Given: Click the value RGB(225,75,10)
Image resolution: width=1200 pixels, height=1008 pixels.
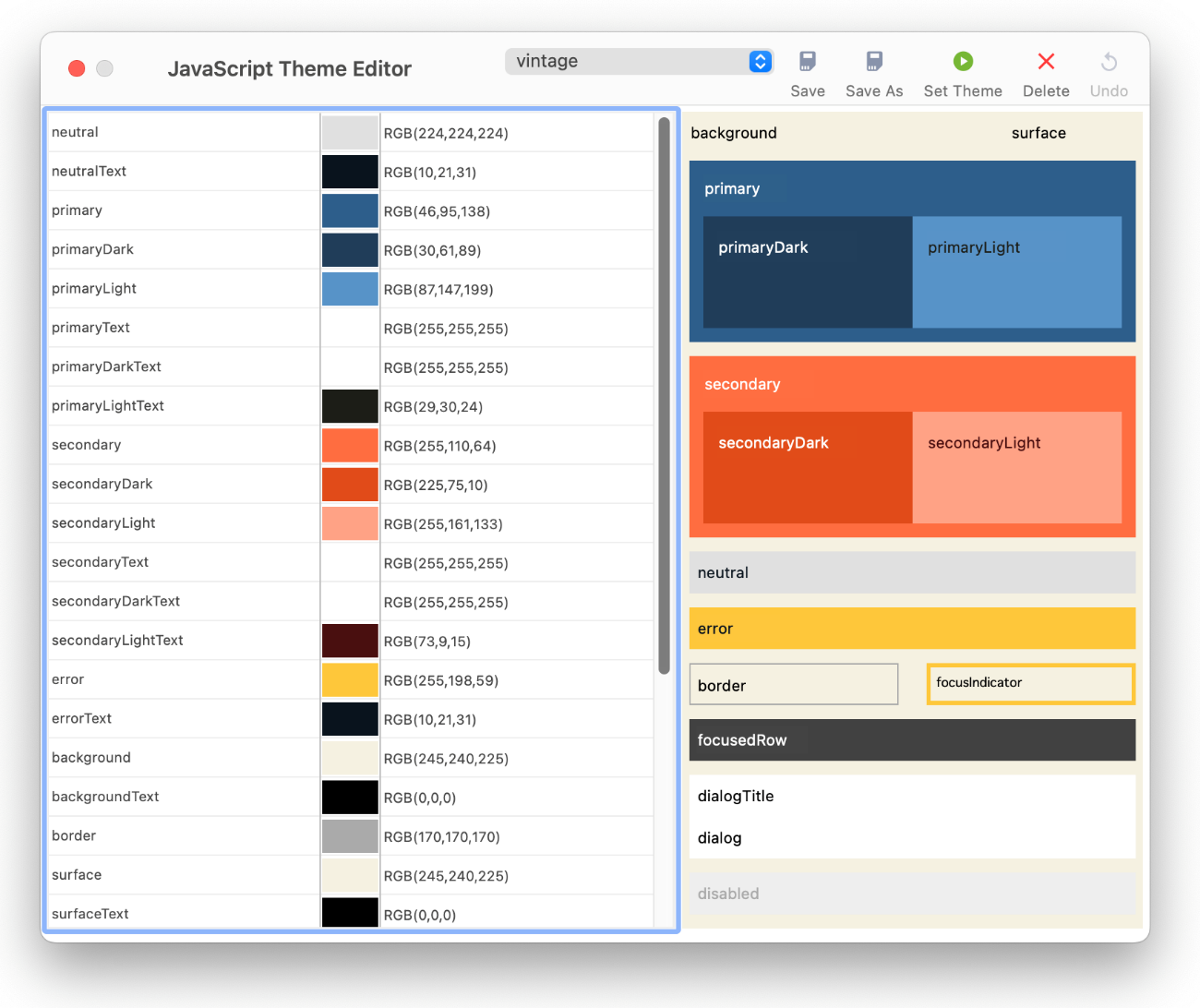Looking at the screenshot, I should (x=436, y=486).
